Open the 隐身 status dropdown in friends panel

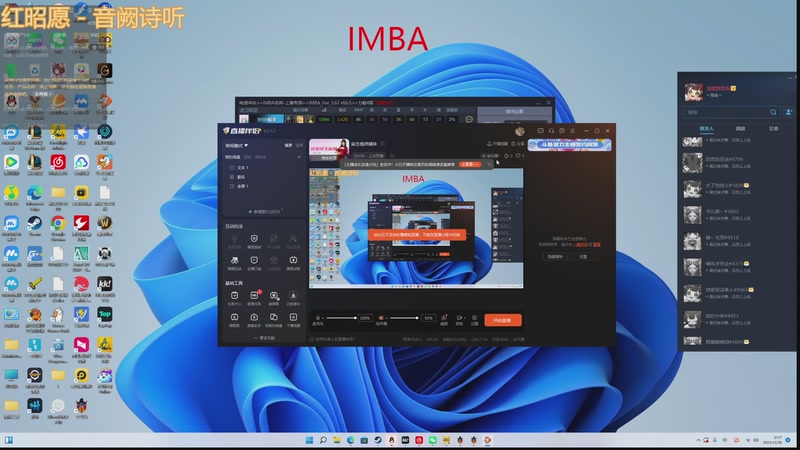(714, 95)
